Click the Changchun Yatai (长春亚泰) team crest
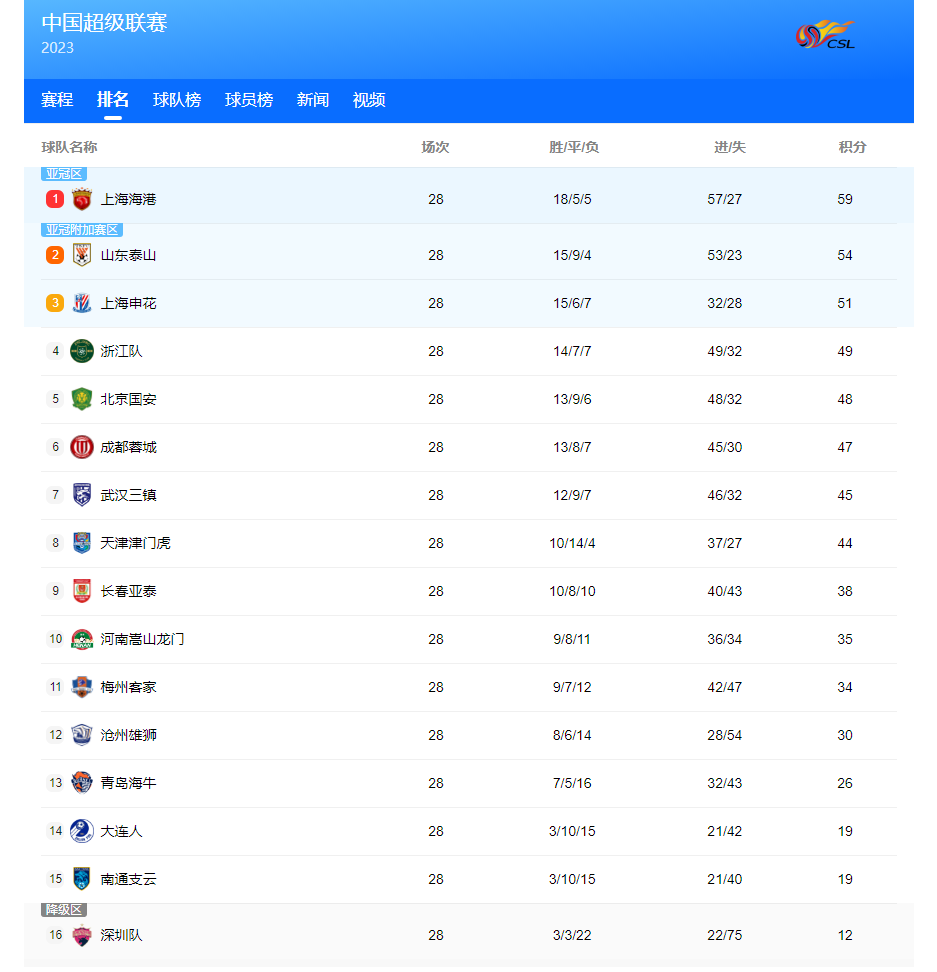The height and width of the screenshot is (972, 937). 82,591
